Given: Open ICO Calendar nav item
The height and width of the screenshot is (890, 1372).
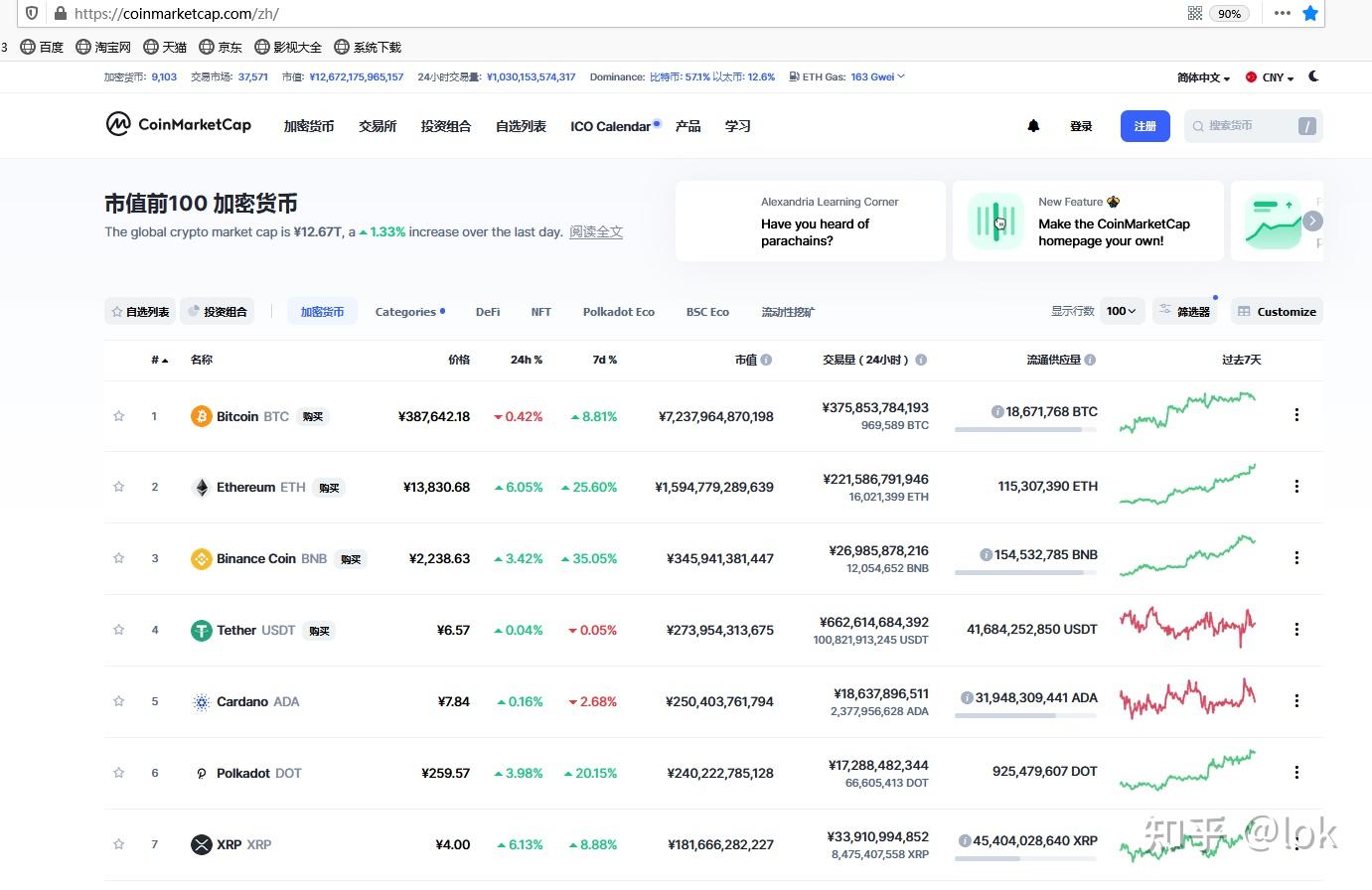Looking at the screenshot, I should pos(611,126).
